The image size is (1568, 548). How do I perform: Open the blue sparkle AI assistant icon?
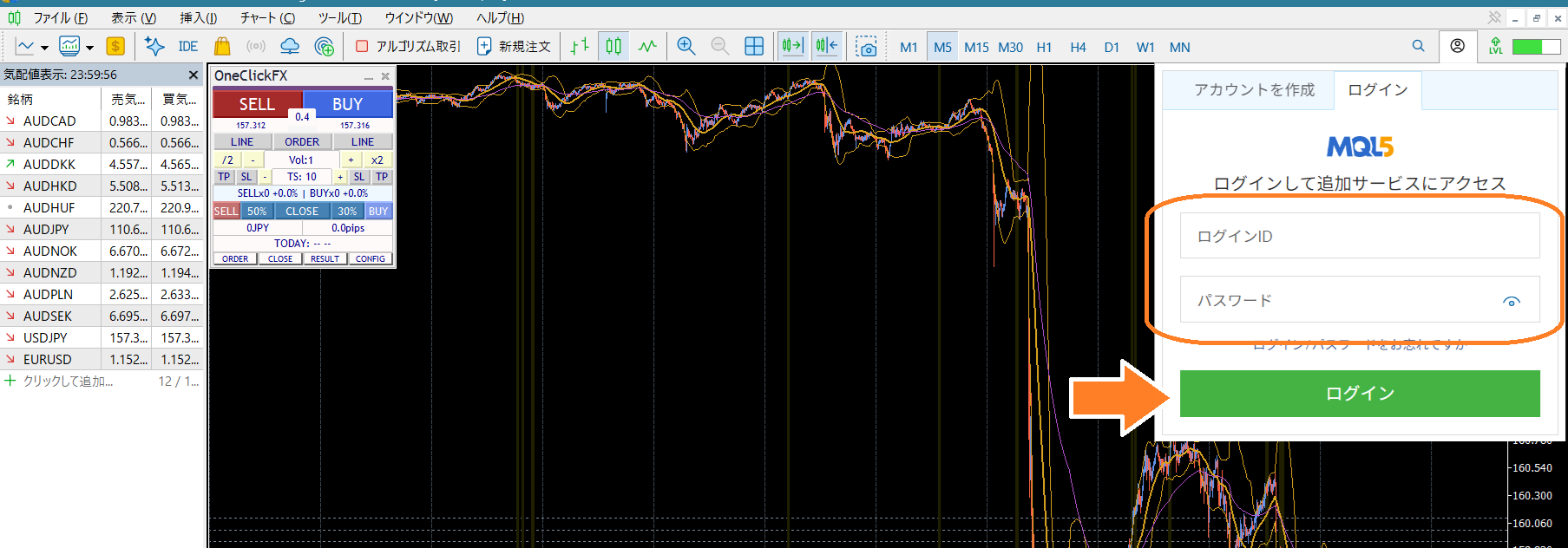(x=154, y=47)
